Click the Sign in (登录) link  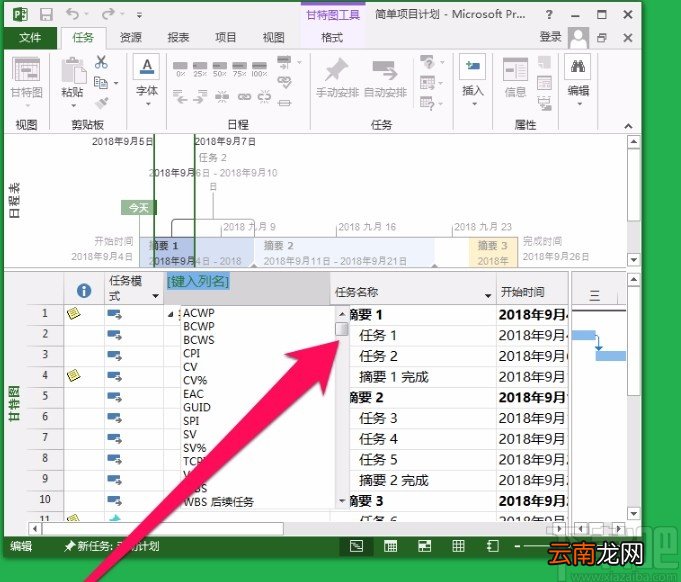point(551,37)
